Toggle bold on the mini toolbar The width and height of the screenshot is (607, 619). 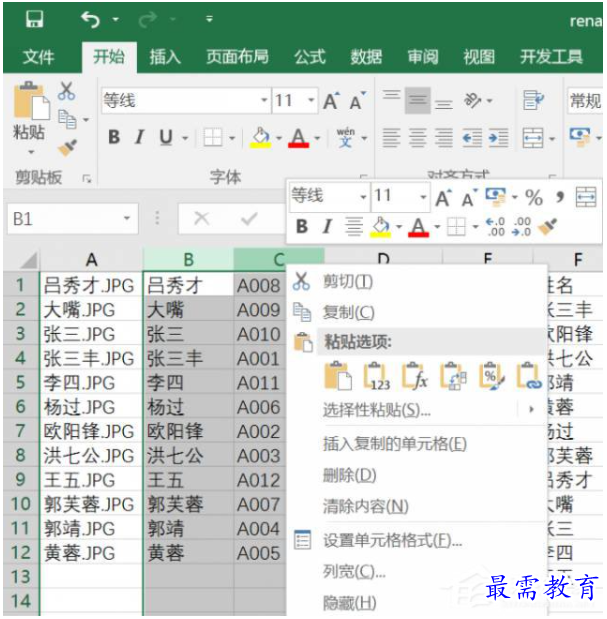point(302,227)
